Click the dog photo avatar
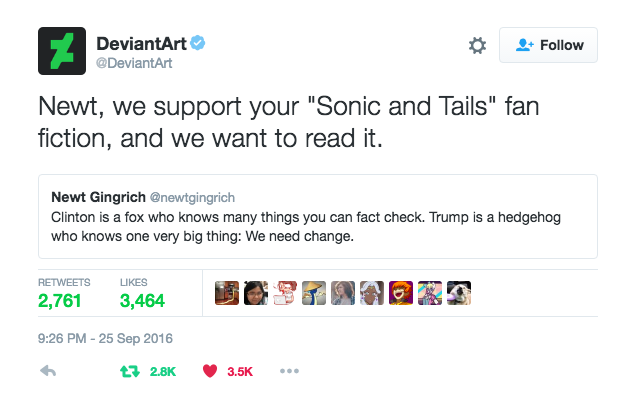The image size is (630, 407). tap(458, 292)
